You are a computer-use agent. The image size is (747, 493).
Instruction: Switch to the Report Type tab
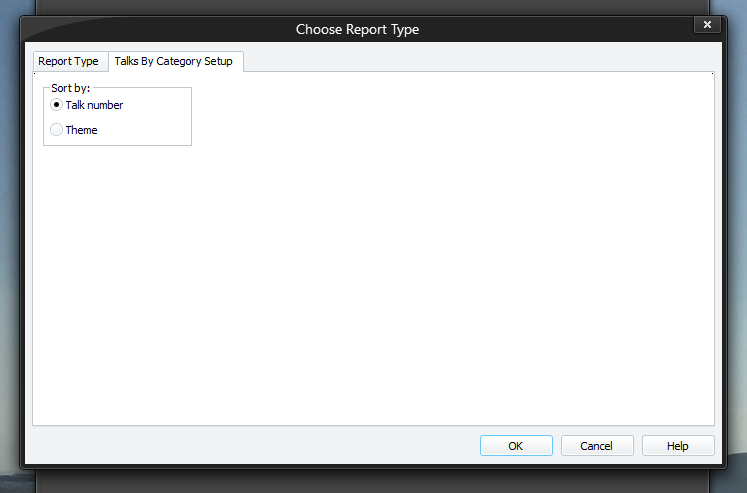pos(68,61)
